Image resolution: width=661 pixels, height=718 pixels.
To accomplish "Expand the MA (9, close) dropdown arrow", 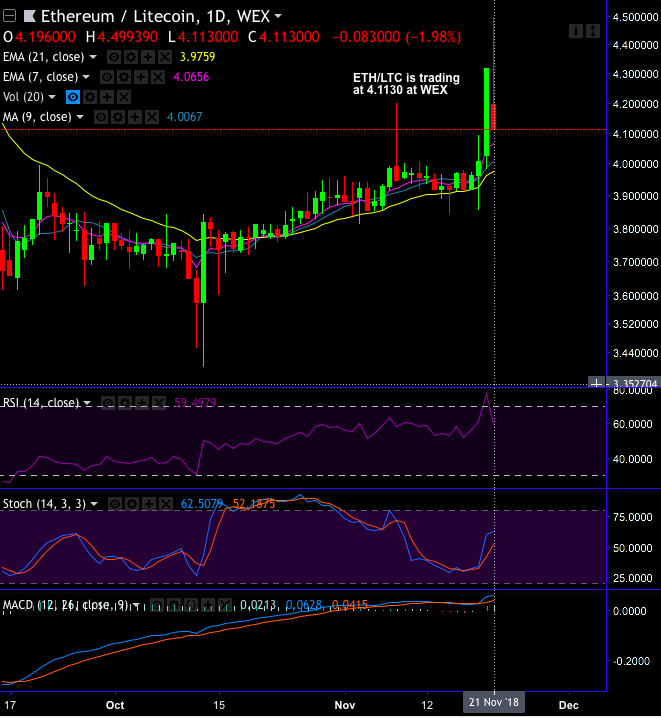I will (x=80, y=117).
